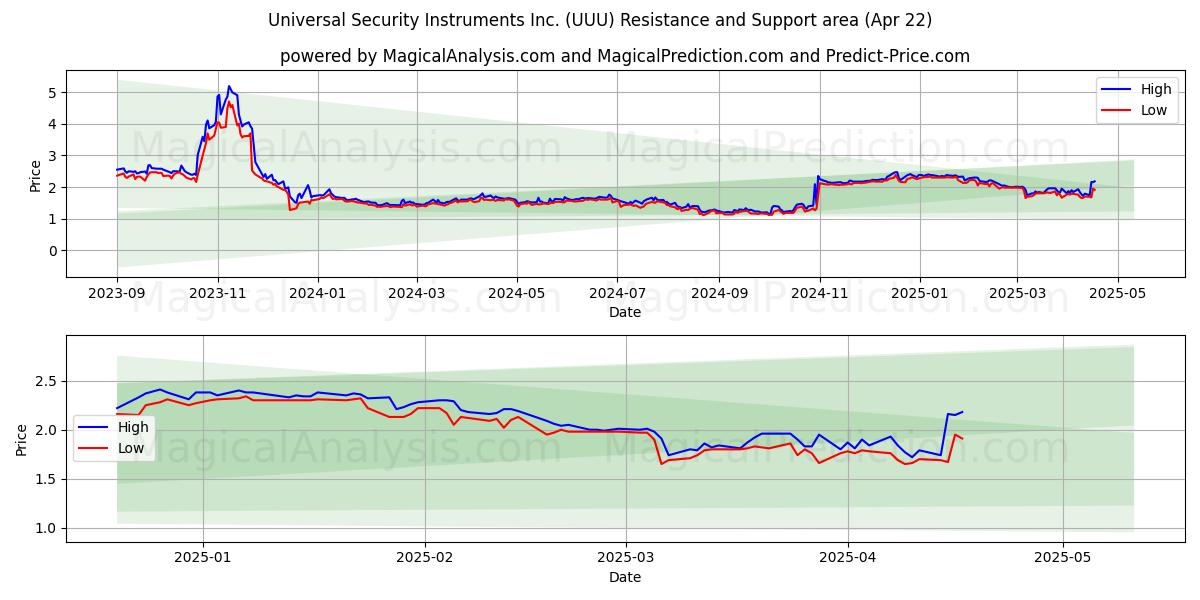
Task: Click the '1.0' tick on the lower y-axis
Action: 47,528
